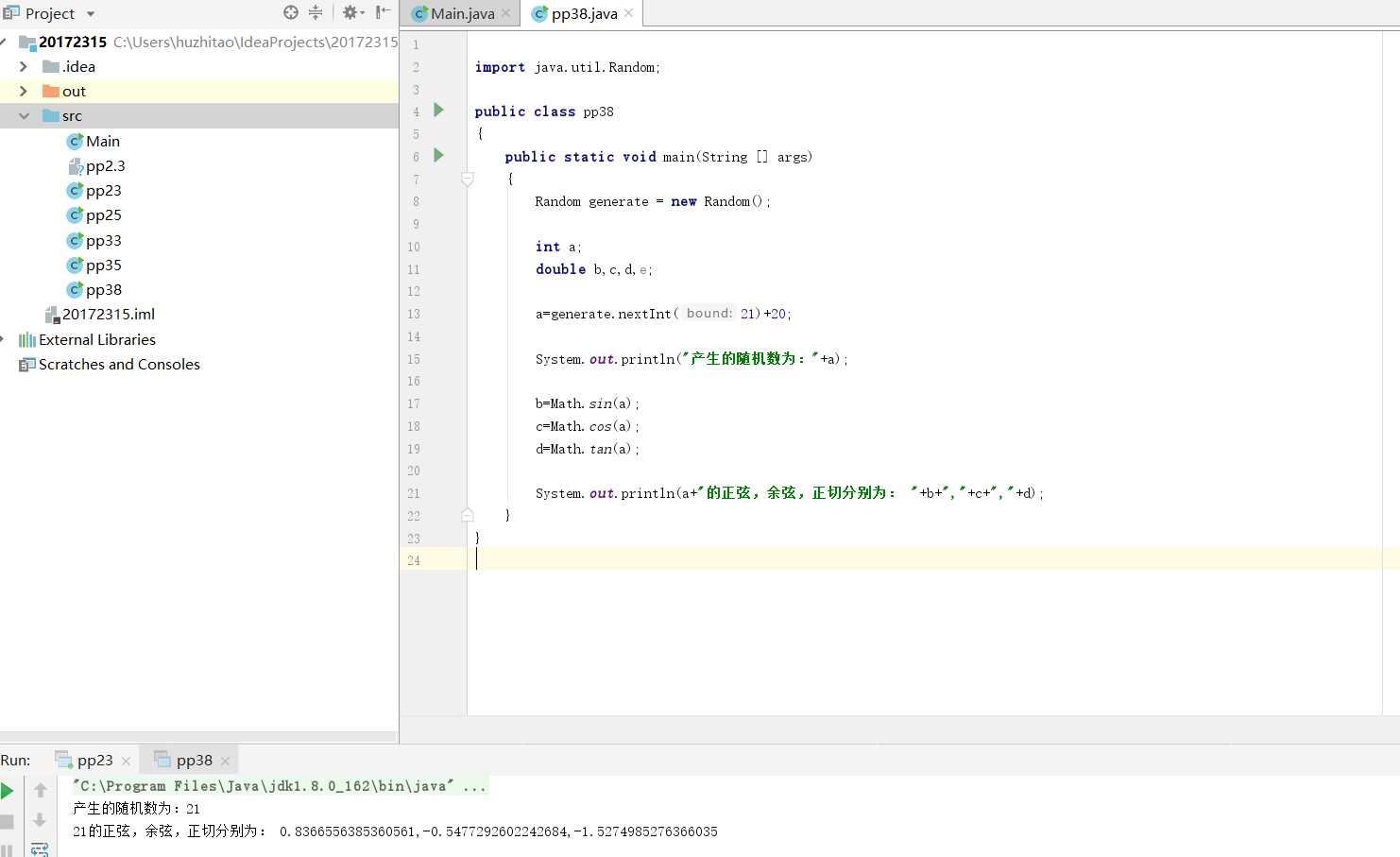
Task: Select the pp25 class
Action: 94,214
